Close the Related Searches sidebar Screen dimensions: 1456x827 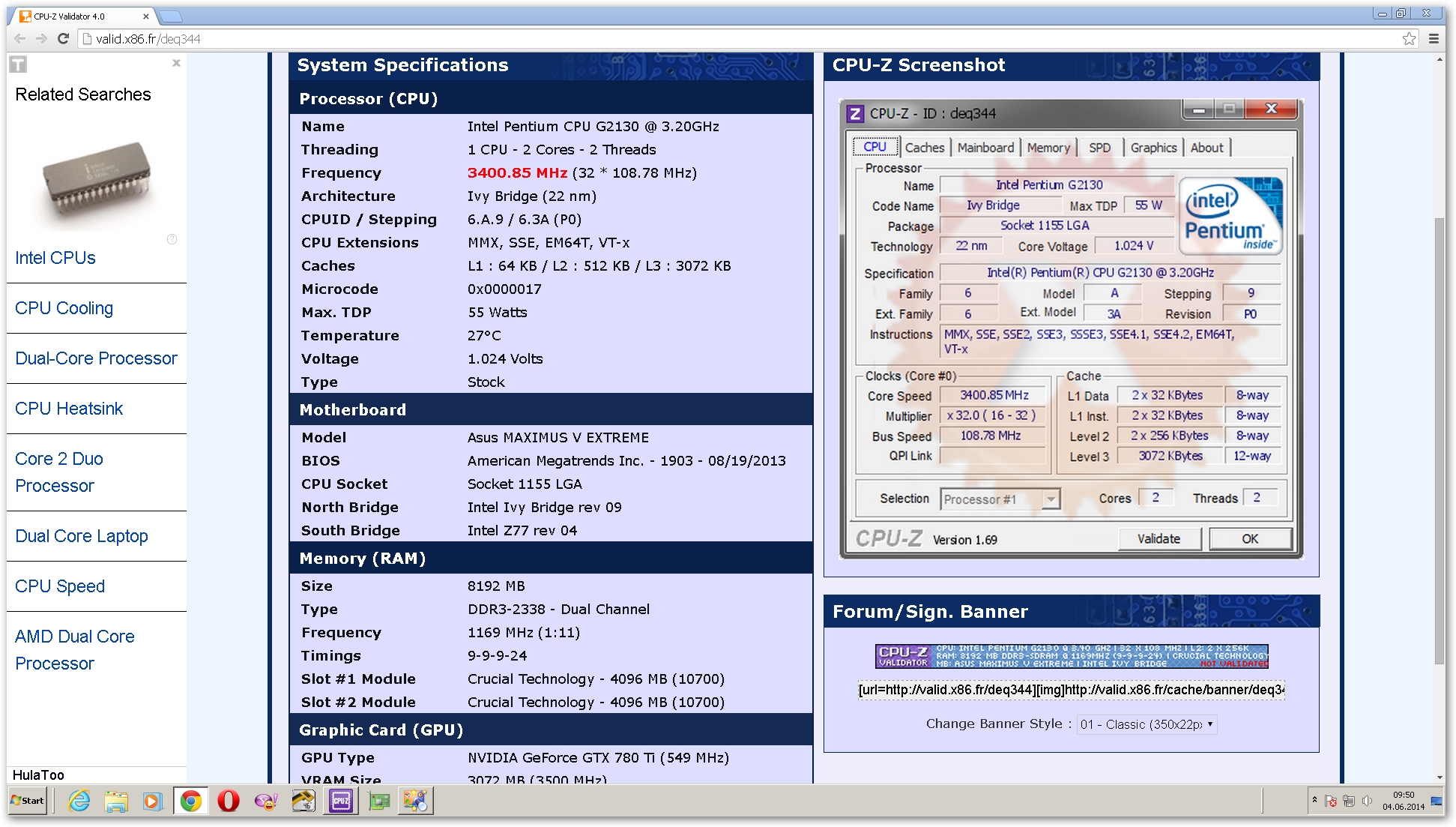[176, 63]
